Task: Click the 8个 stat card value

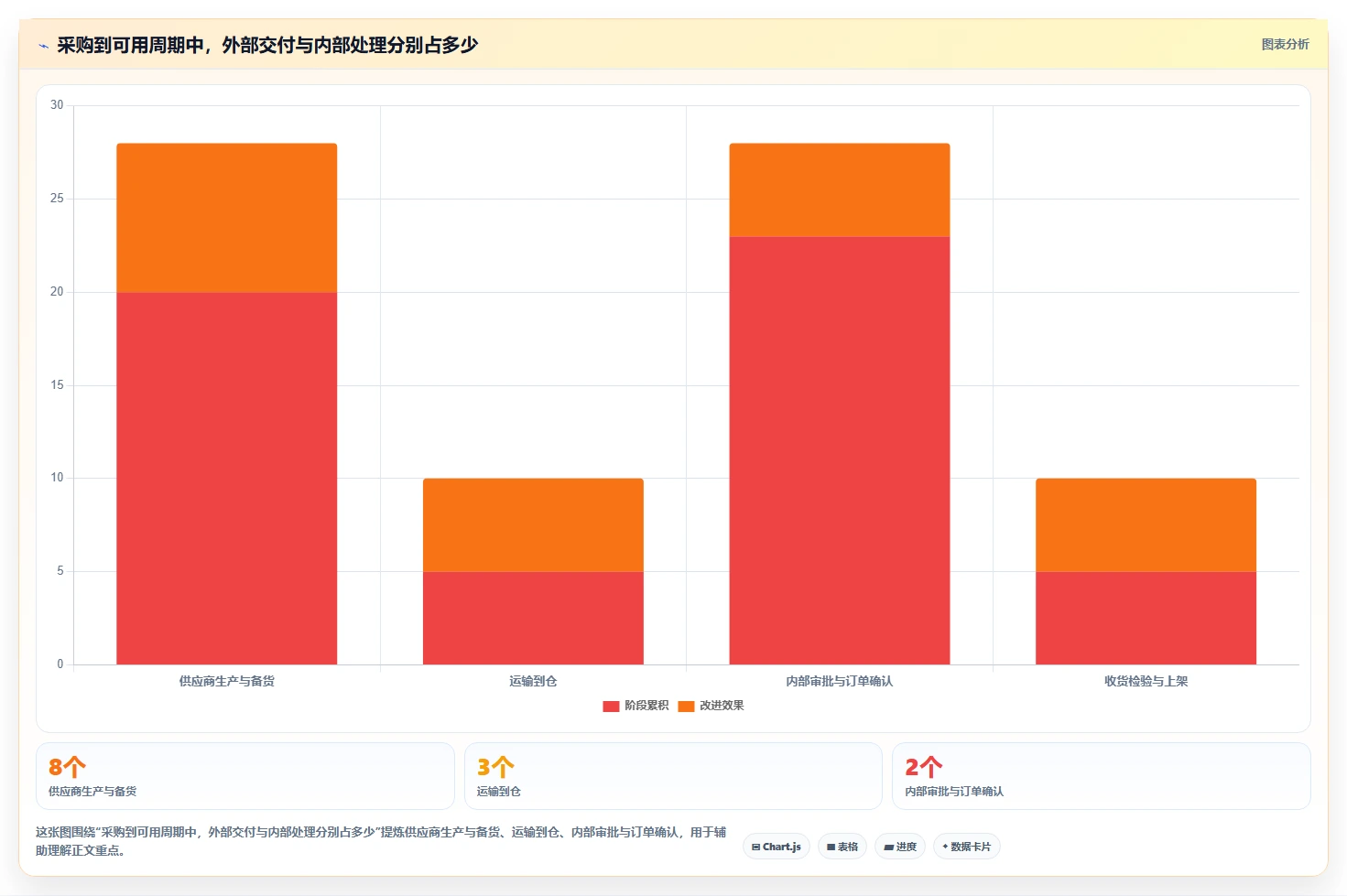Action: click(67, 767)
